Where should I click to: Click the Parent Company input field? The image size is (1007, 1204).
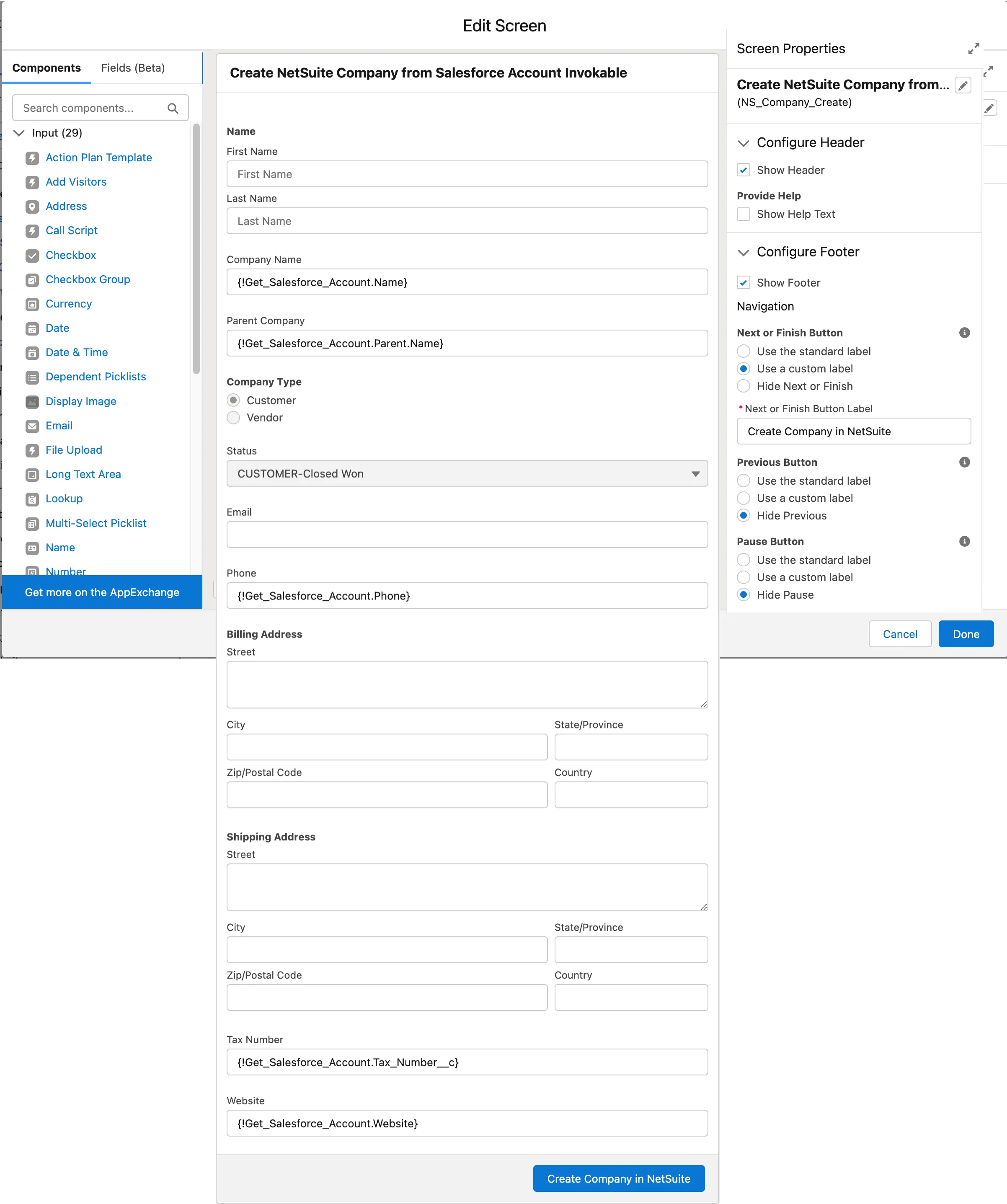(x=467, y=343)
